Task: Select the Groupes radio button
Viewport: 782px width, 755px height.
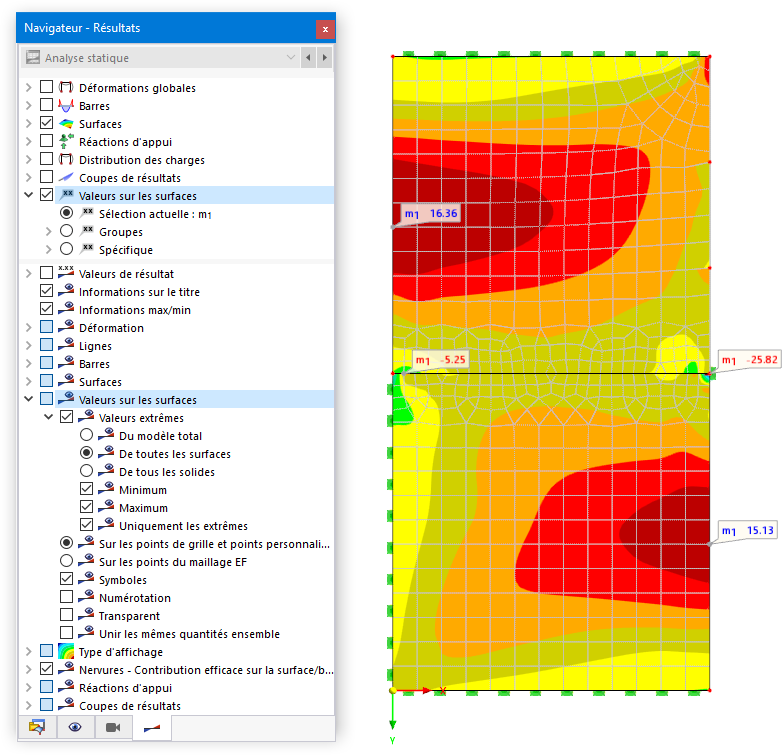Action: [x=66, y=231]
